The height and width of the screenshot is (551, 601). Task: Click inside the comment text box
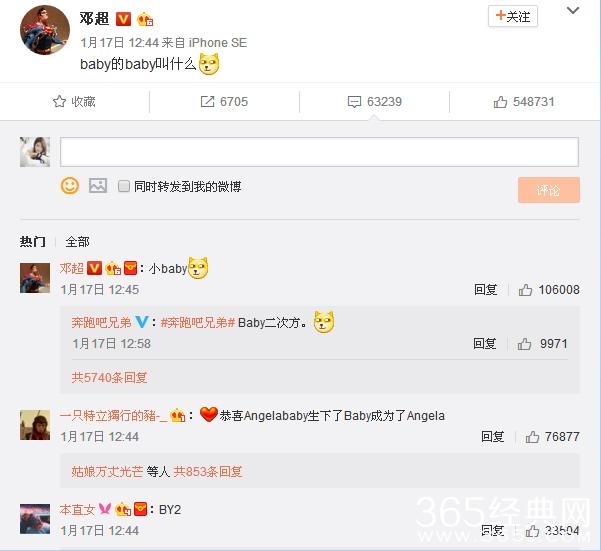[x=319, y=152]
